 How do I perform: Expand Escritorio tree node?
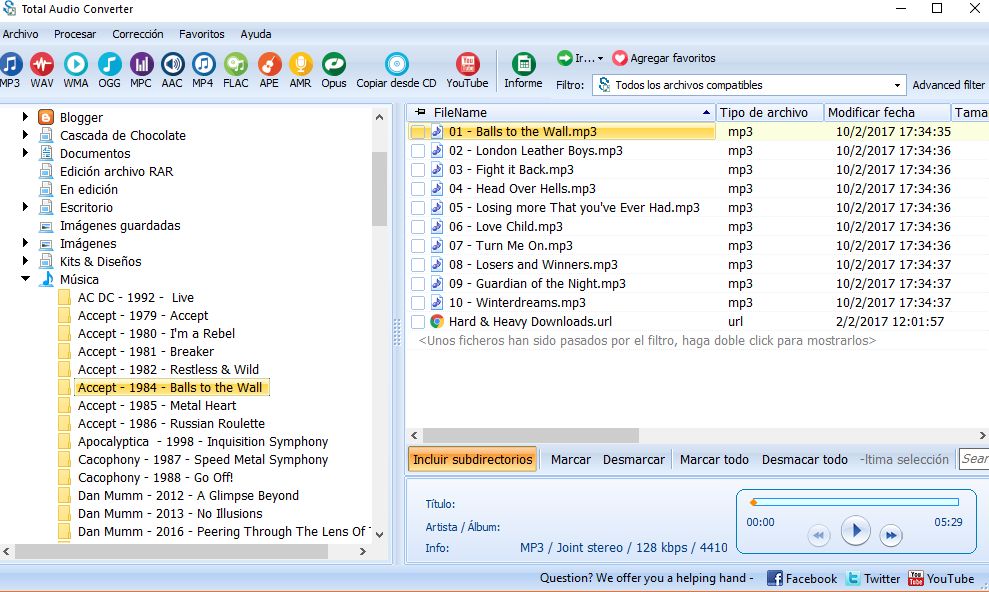pyautogui.click(x=25, y=207)
